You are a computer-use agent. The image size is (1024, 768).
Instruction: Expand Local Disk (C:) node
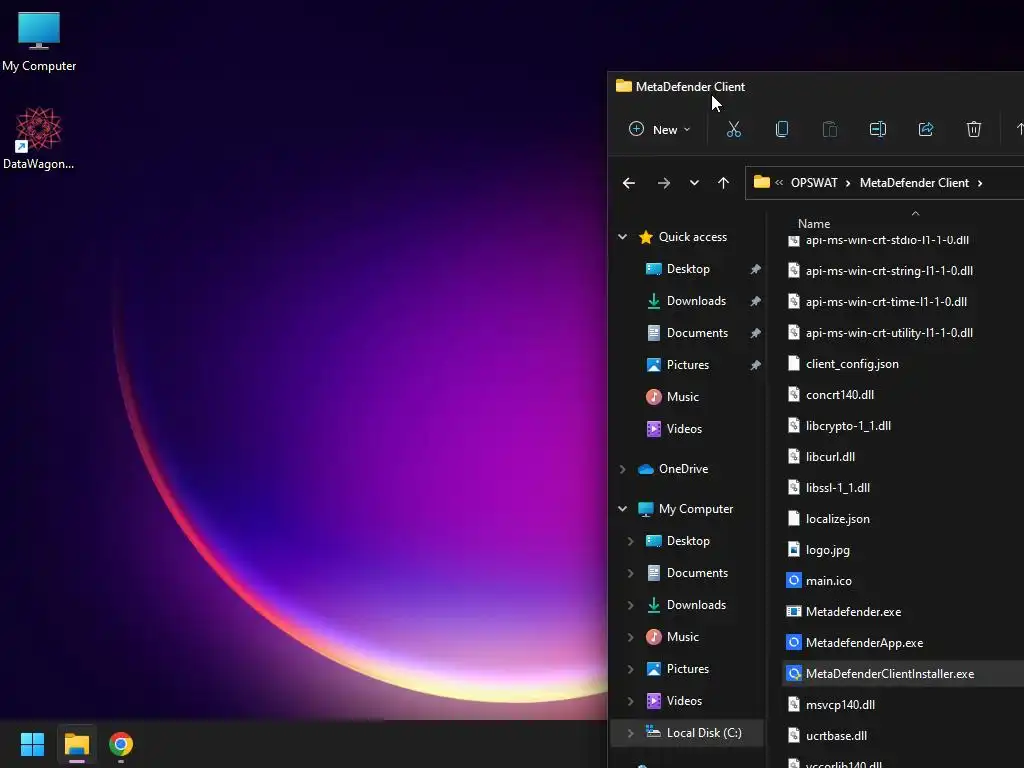tap(630, 733)
